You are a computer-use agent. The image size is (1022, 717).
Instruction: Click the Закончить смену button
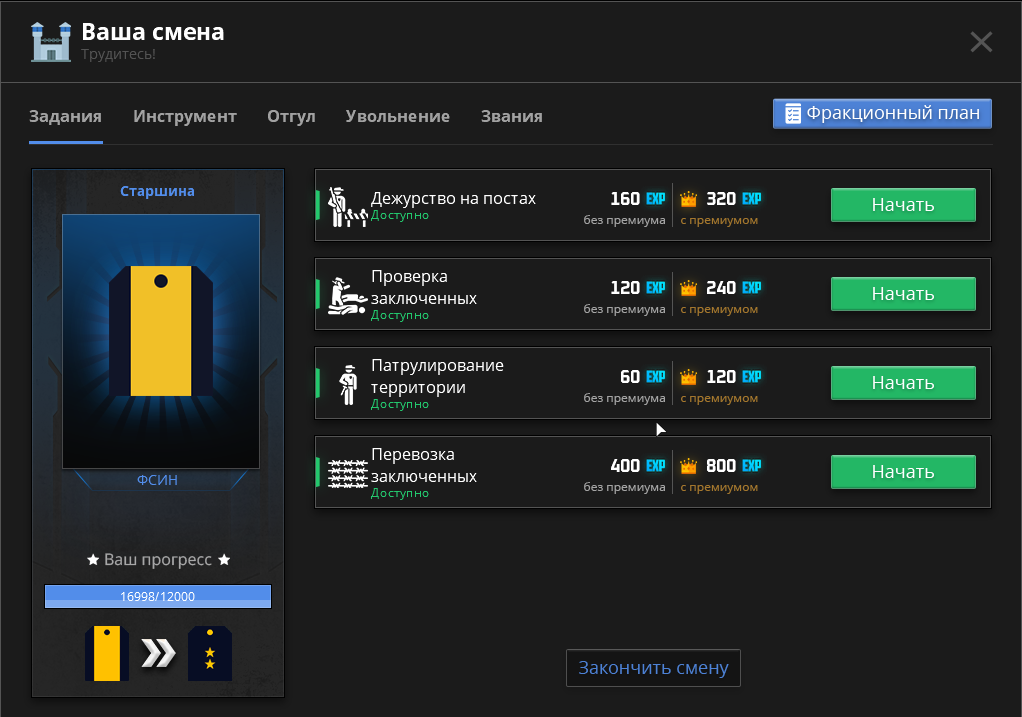pyautogui.click(x=653, y=668)
